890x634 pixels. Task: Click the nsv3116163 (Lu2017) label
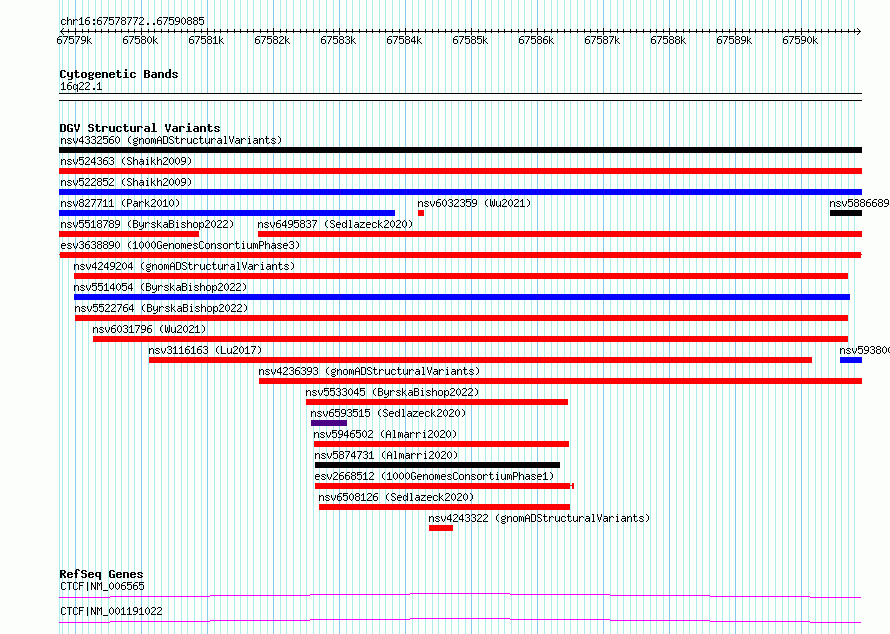pos(205,350)
